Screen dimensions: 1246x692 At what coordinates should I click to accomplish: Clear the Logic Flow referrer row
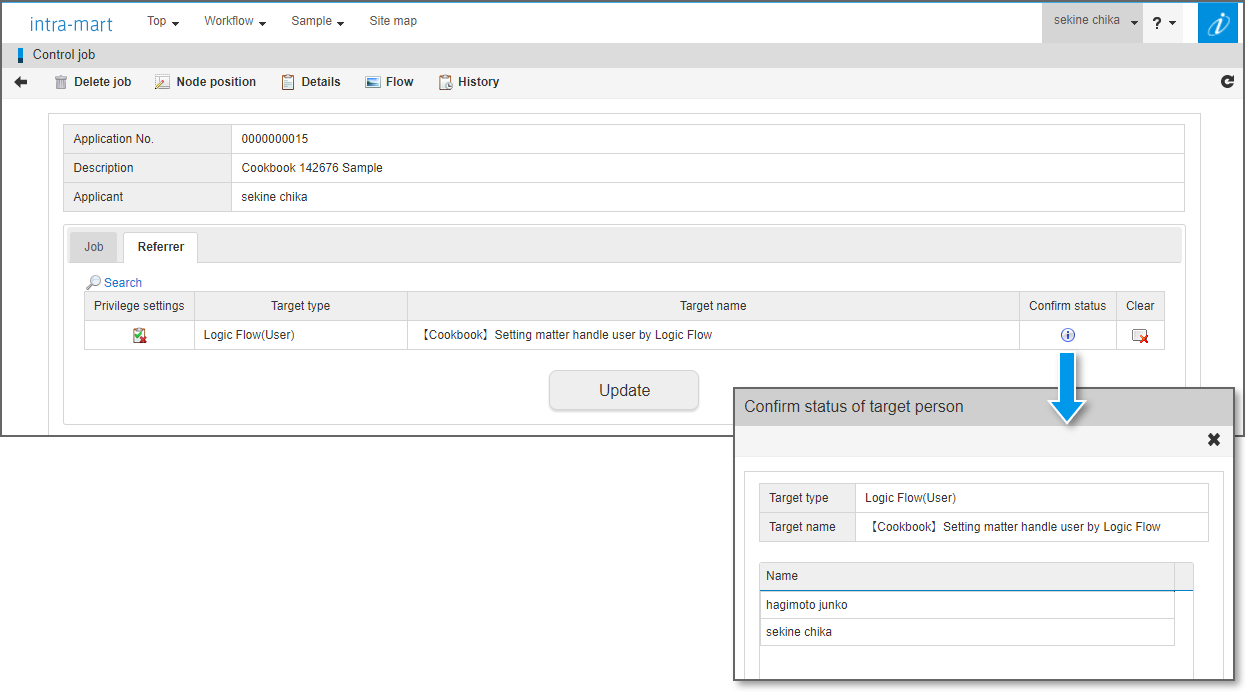1139,336
